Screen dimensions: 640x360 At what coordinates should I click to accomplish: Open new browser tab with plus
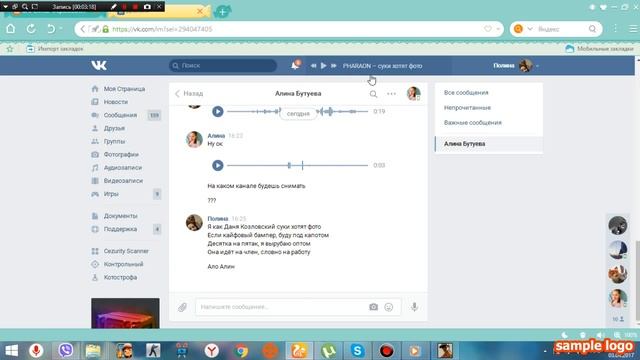(222, 12)
